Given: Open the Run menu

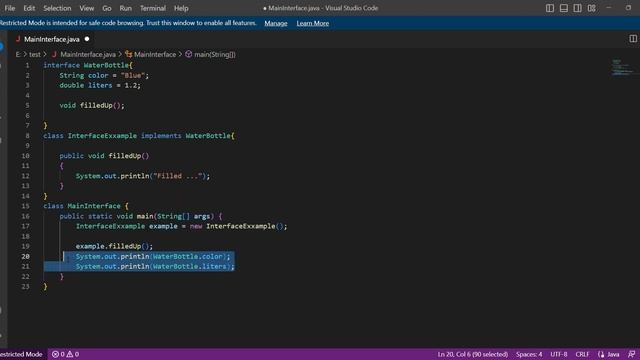Looking at the screenshot, I should (126, 8).
